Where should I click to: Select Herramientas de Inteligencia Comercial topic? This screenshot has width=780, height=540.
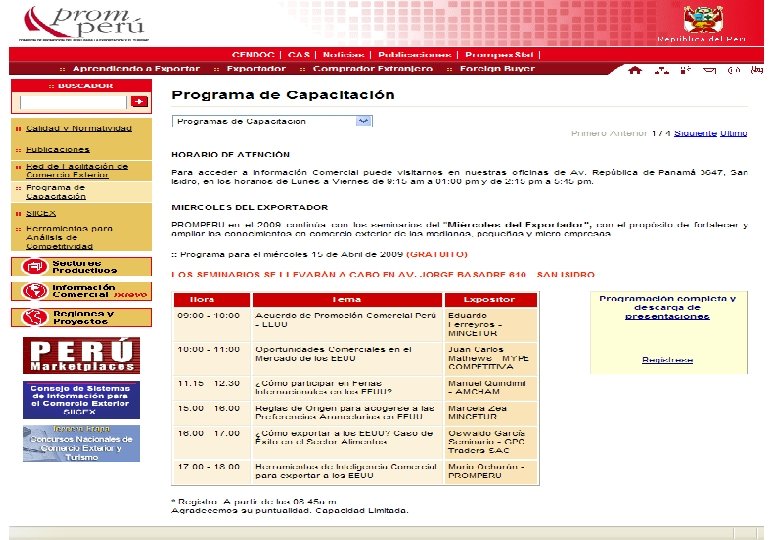pyautogui.click(x=347, y=471)
